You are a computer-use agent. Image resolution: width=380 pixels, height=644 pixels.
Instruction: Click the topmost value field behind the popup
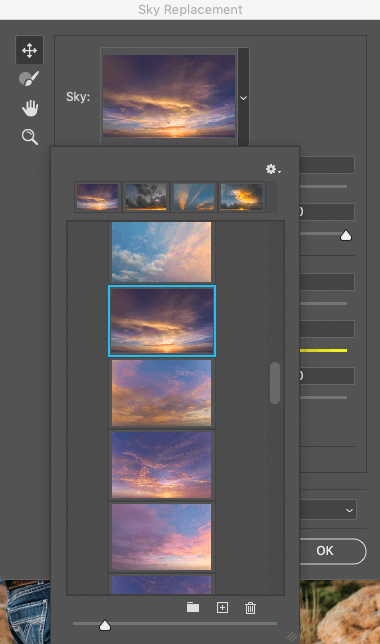pos(327,165)
